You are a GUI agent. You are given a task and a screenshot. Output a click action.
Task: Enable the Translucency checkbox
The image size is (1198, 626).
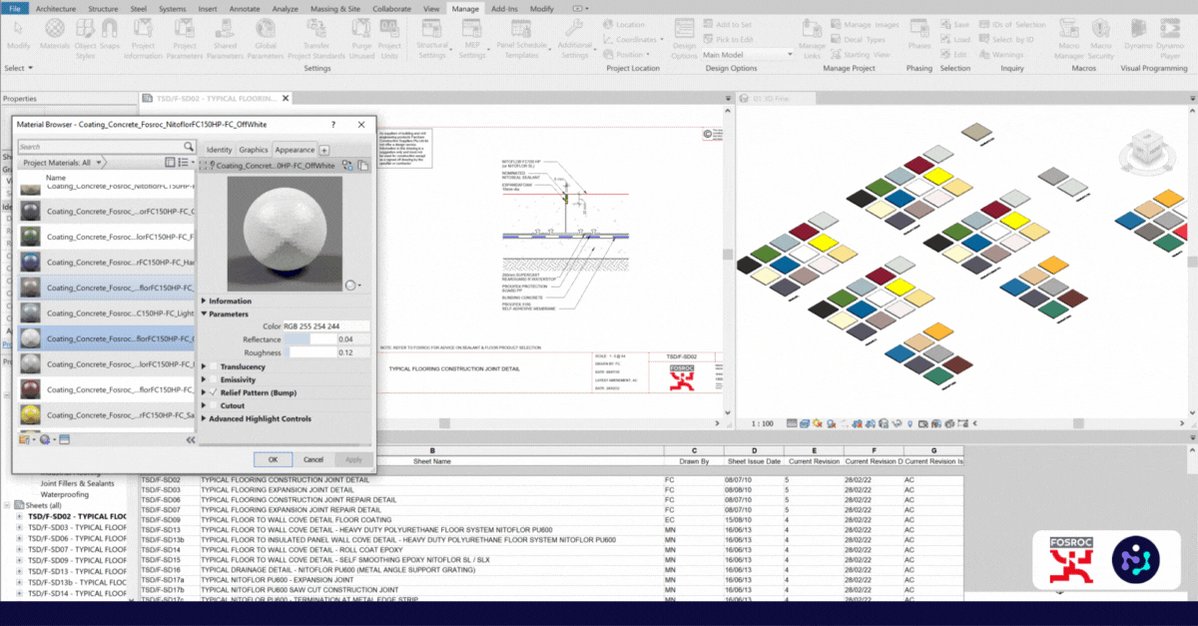click(x=214, y=367)
